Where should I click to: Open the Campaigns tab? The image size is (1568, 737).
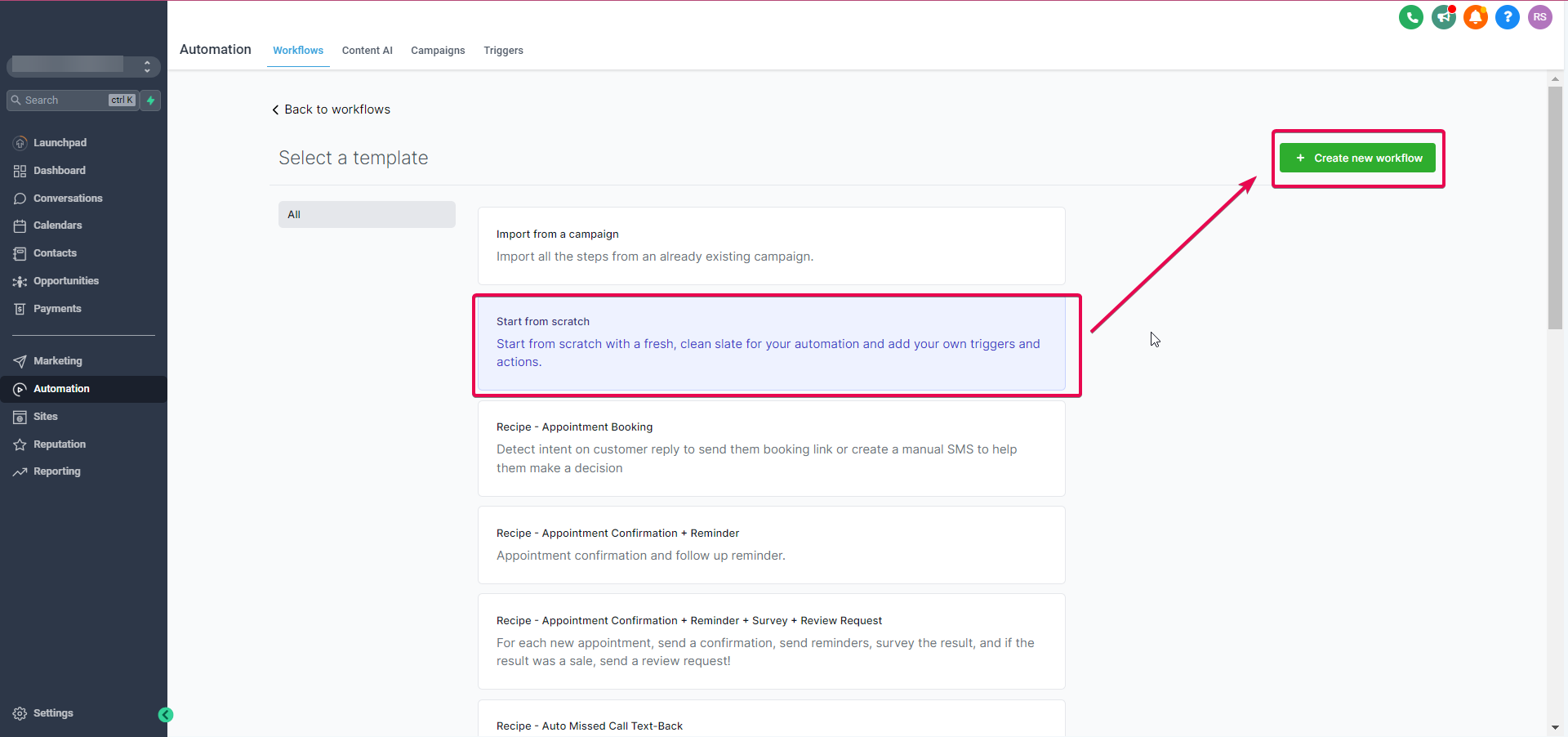click(438, 51)
